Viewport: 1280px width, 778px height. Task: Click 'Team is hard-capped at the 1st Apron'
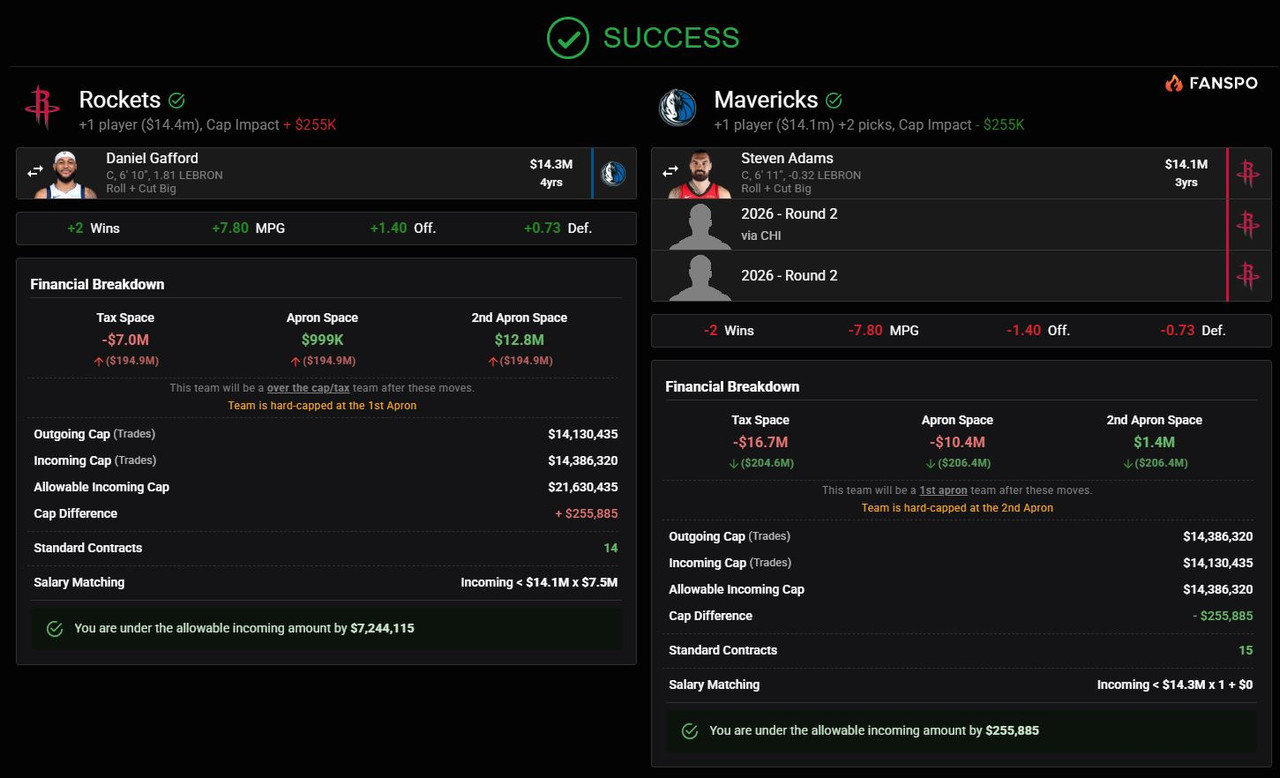(322, 406)
